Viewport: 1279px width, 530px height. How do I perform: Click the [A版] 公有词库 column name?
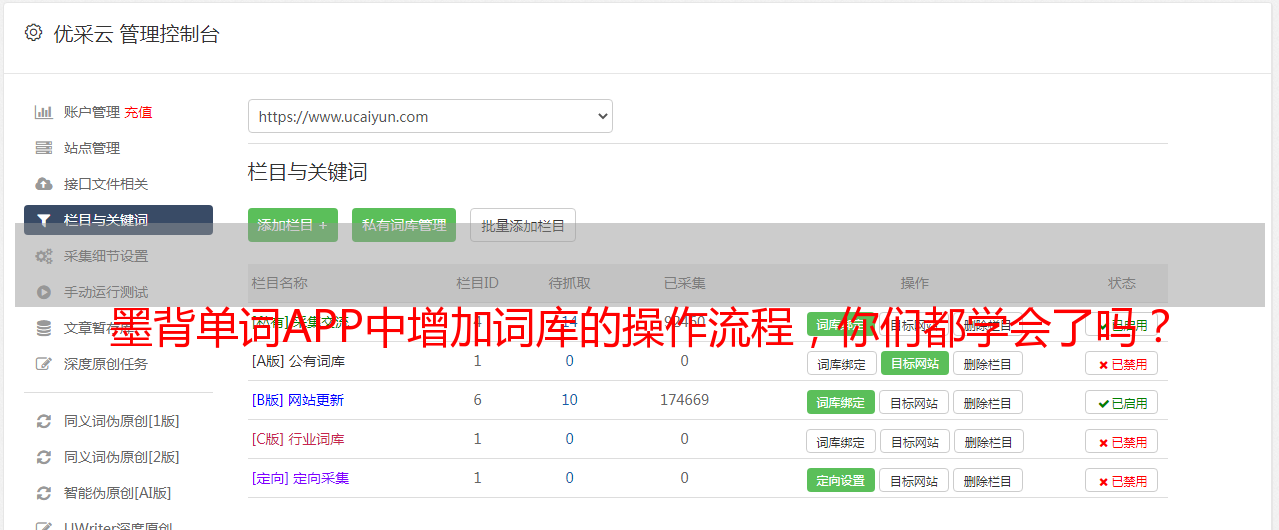tap(298, 361)
